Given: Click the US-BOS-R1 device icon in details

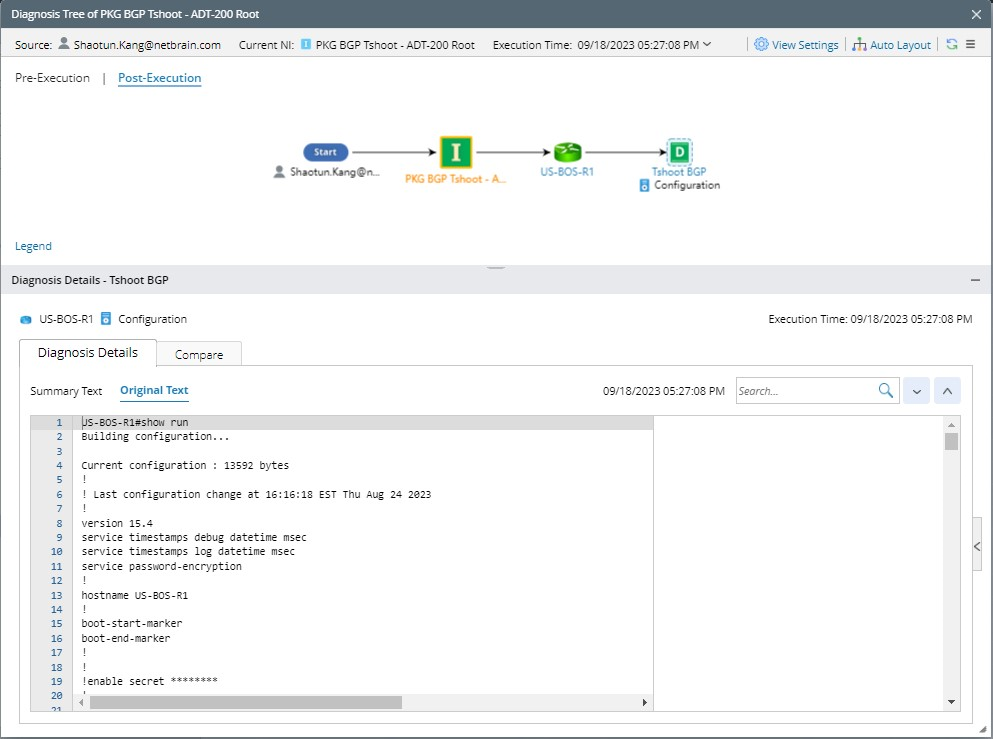Looking at the screenshot, I should 25,319.
